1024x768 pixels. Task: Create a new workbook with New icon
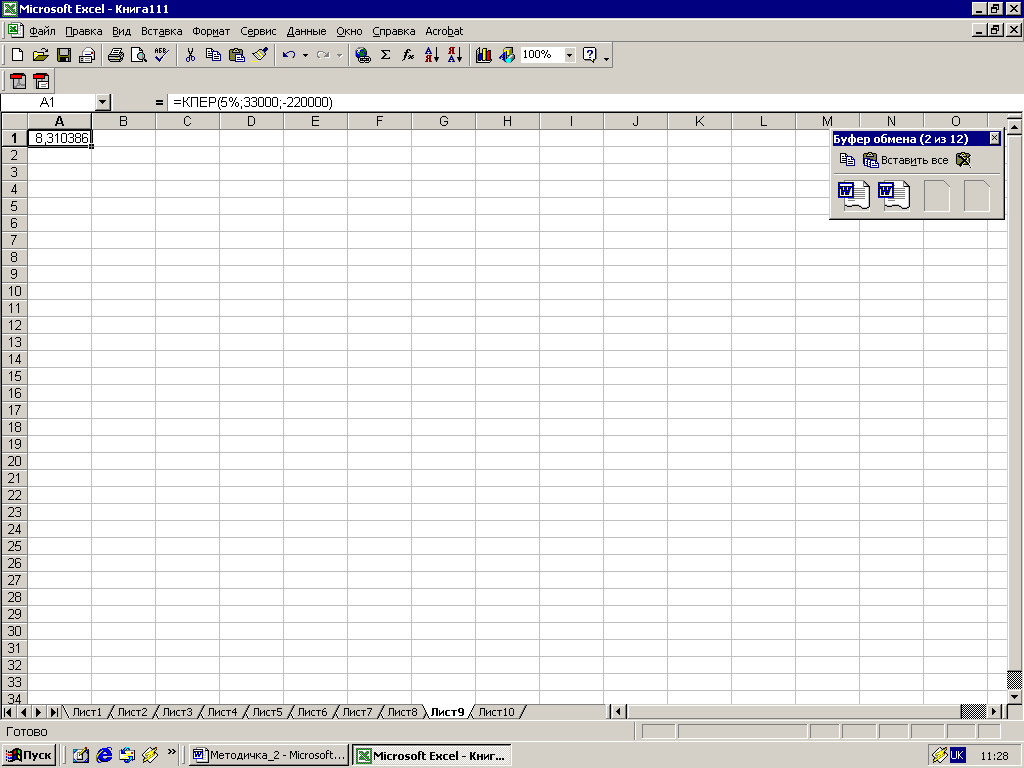coord(18,56)
